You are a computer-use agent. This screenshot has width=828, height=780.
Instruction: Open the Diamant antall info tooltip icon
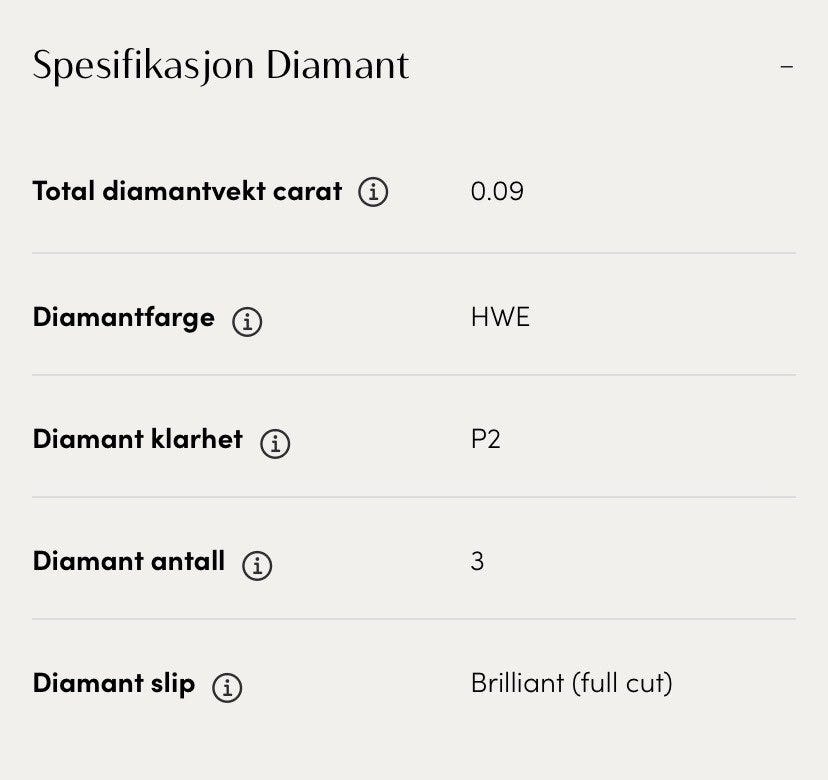(257, 565)
